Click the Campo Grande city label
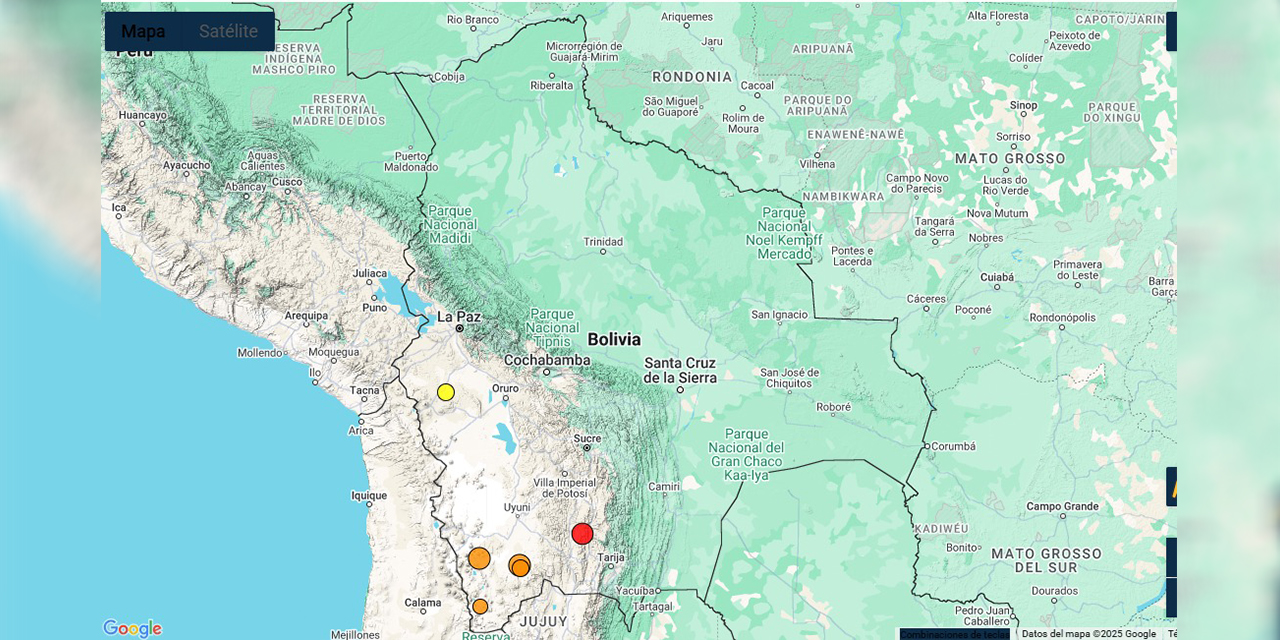The width and height of the screenshot is (1280, 640). (x=1062, y=507)
